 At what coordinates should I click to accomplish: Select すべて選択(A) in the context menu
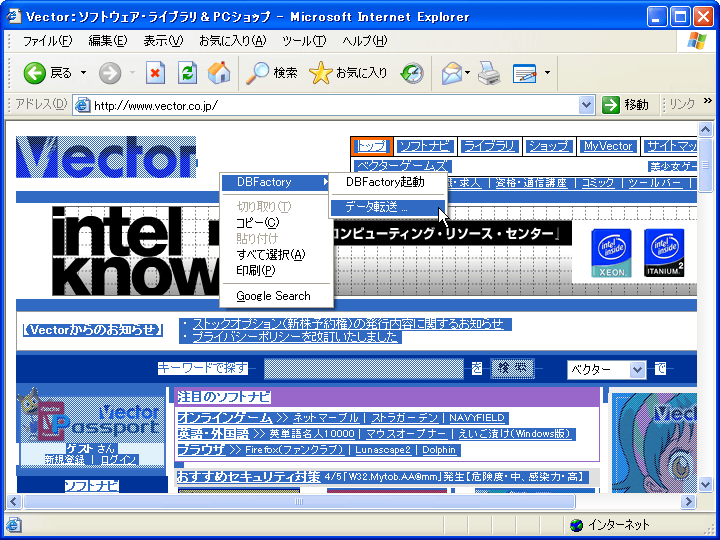click(276, 254)
